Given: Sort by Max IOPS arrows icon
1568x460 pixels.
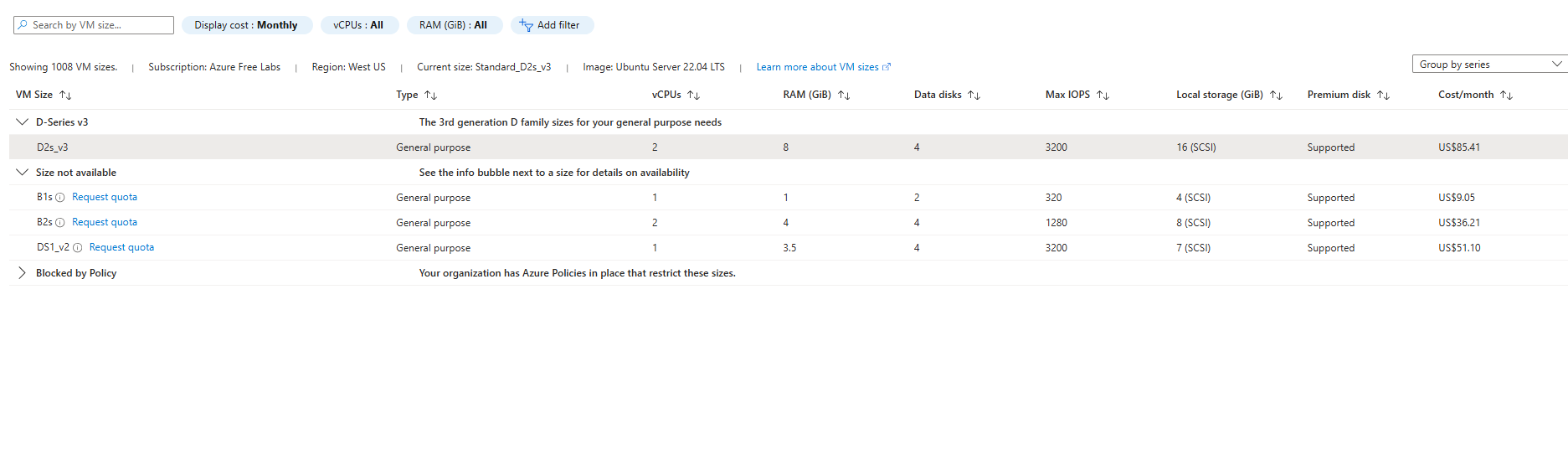Looking at the screenshot, I should point(1103,96).
